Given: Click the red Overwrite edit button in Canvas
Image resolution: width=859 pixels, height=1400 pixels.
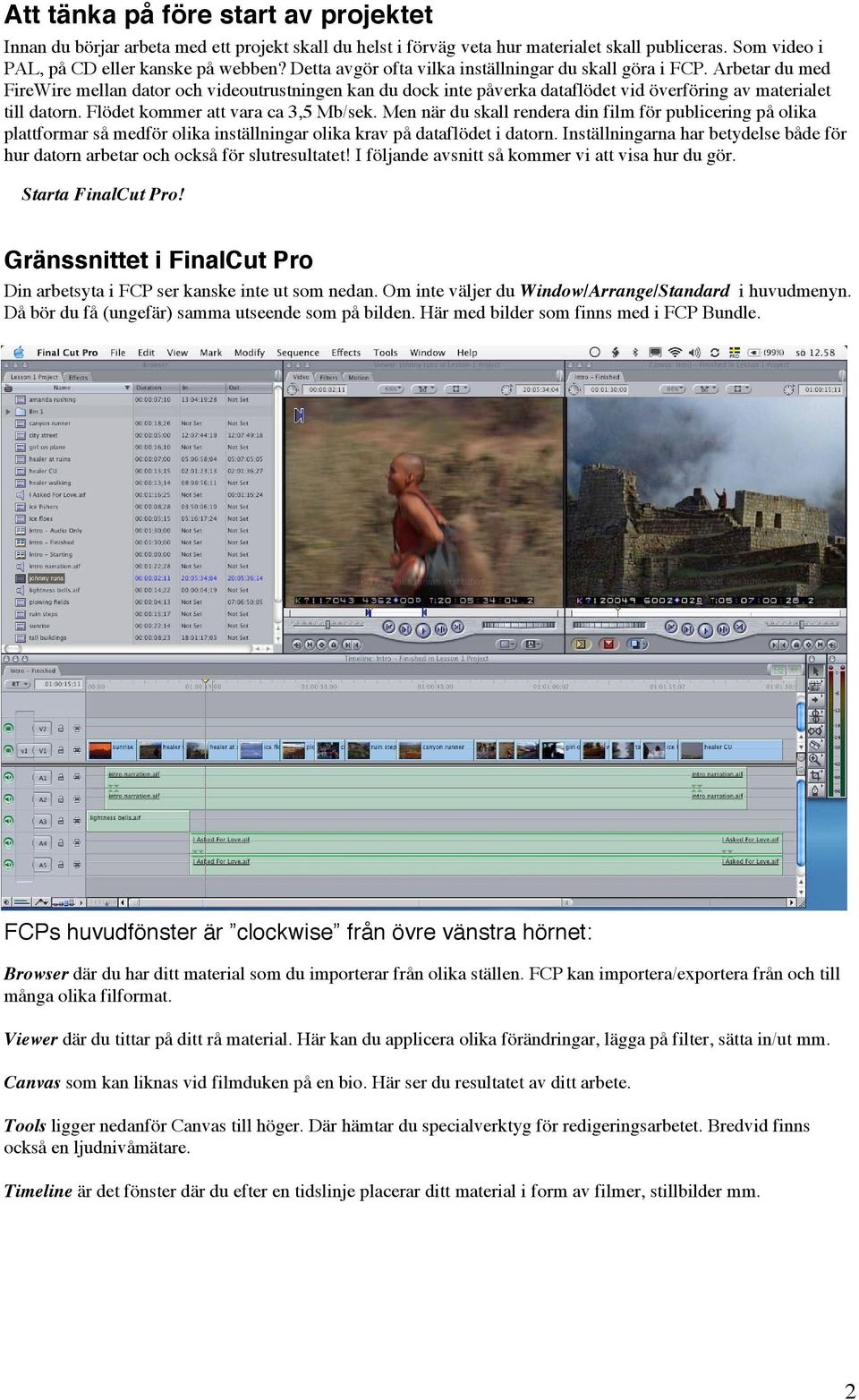Looking at the screenshot, I should tap(608, 644).
